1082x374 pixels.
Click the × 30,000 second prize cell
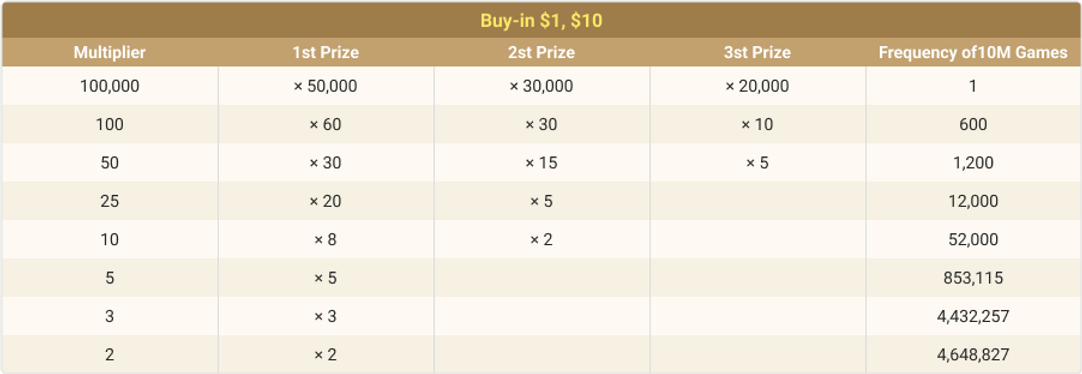click(541, 86)
